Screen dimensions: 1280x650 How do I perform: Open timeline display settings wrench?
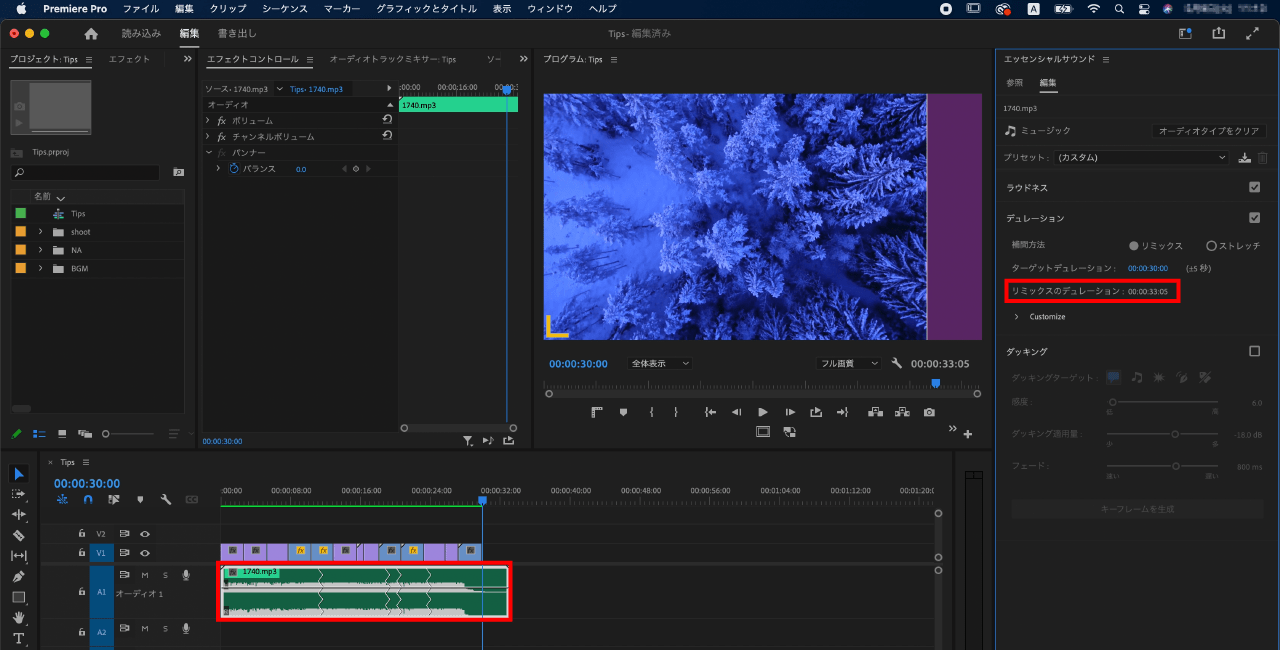(x=166, y=499)
